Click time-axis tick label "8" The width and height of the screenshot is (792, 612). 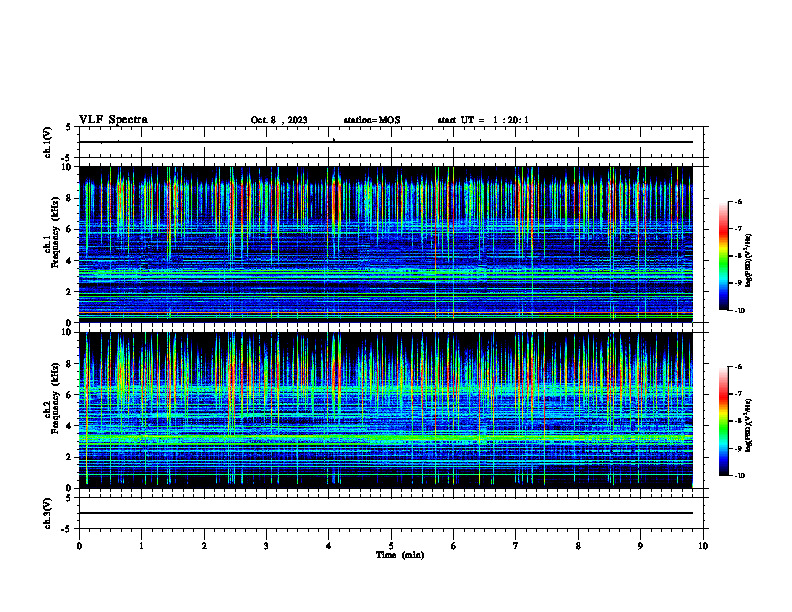point(578,546)
